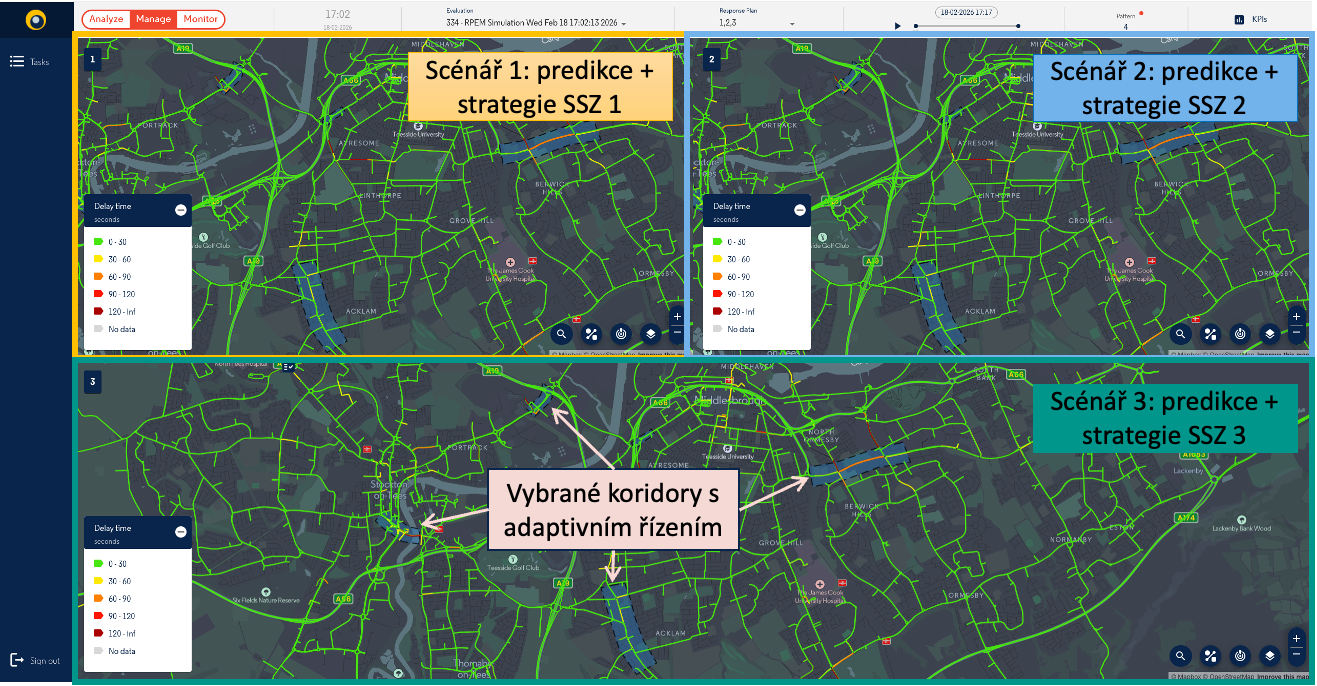Select the Manage mode

coord(154,19)
